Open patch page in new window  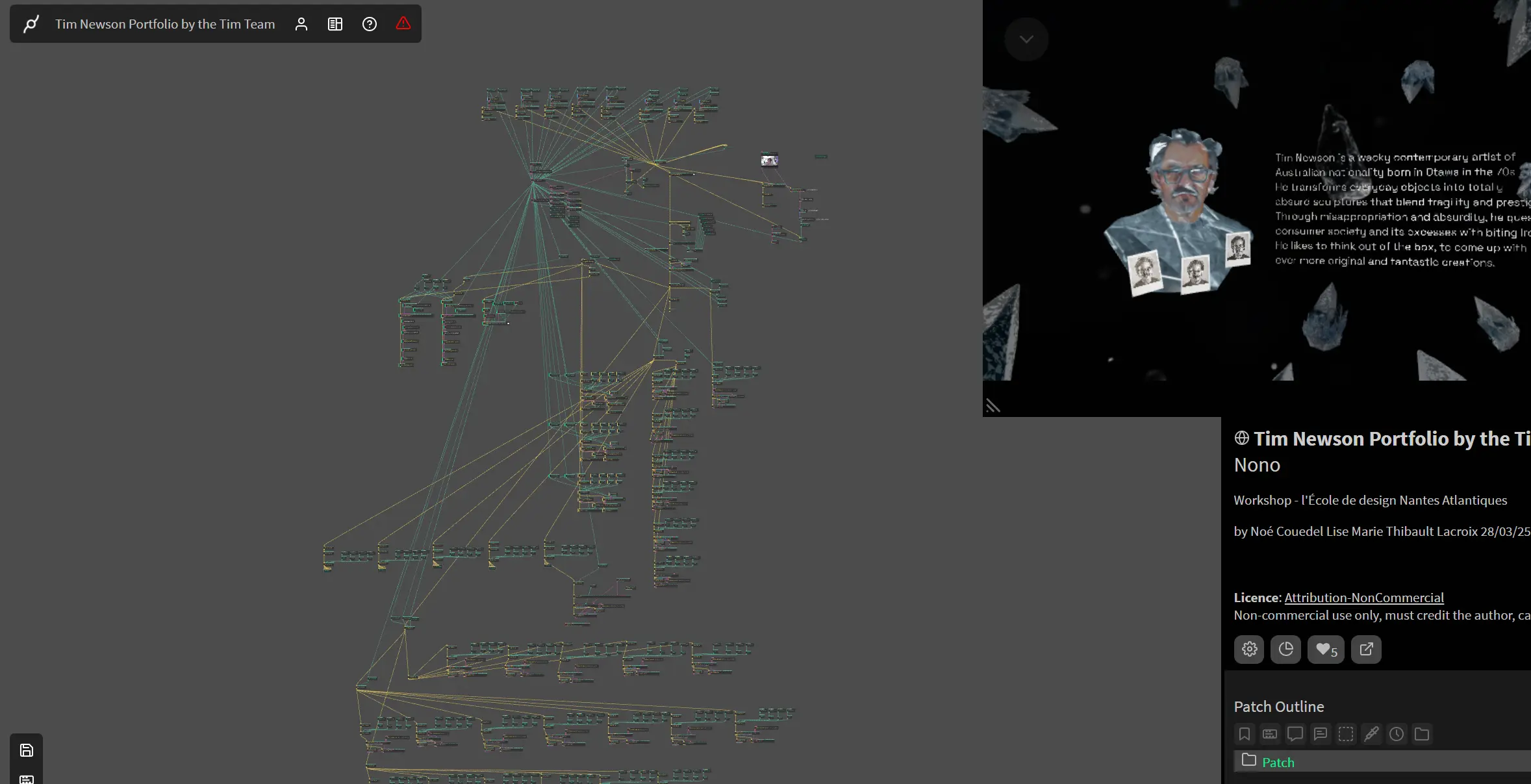[x=1366, y=649]
